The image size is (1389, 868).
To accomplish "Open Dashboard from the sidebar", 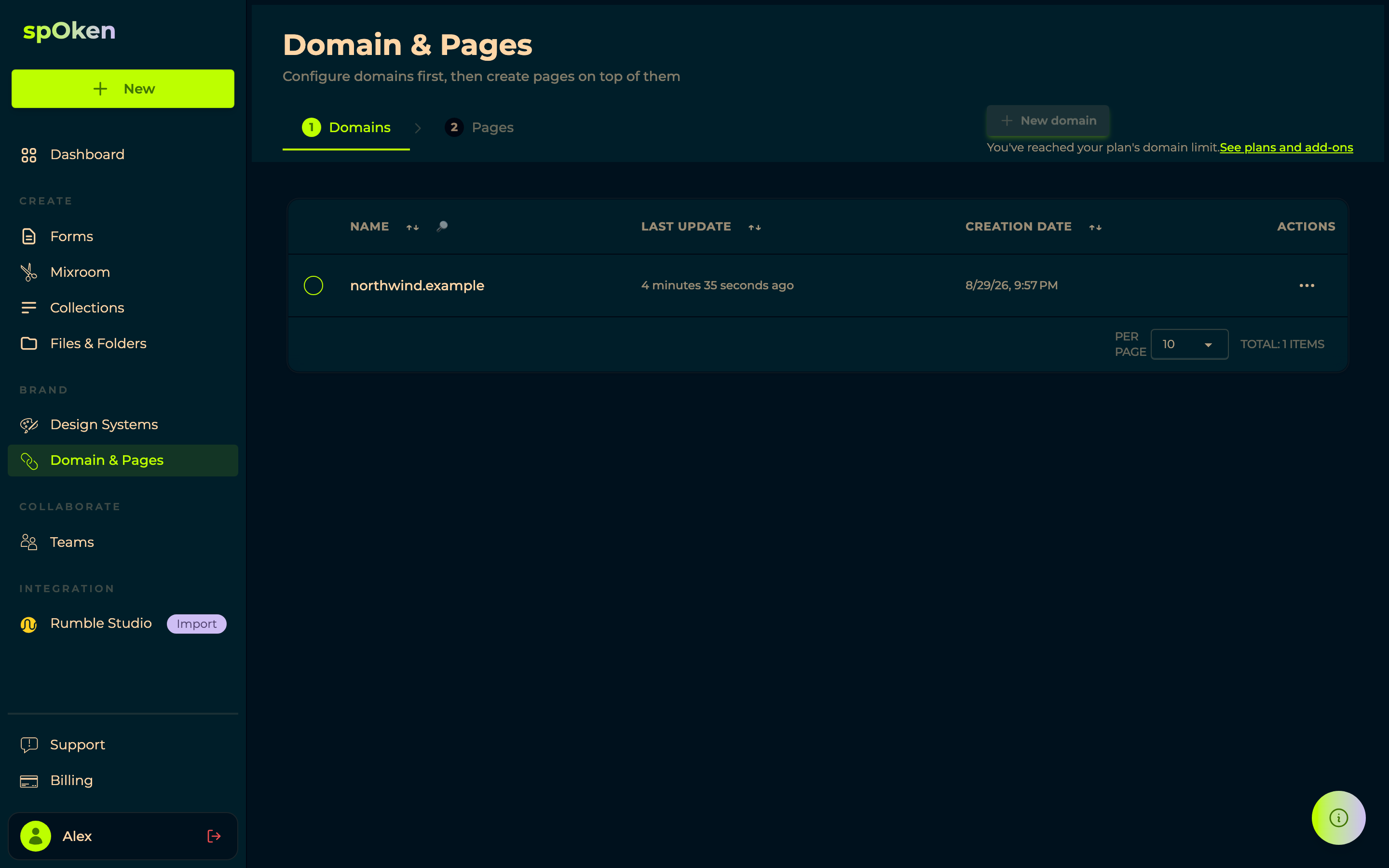I will pyautogui.click(x=123, y=155).
